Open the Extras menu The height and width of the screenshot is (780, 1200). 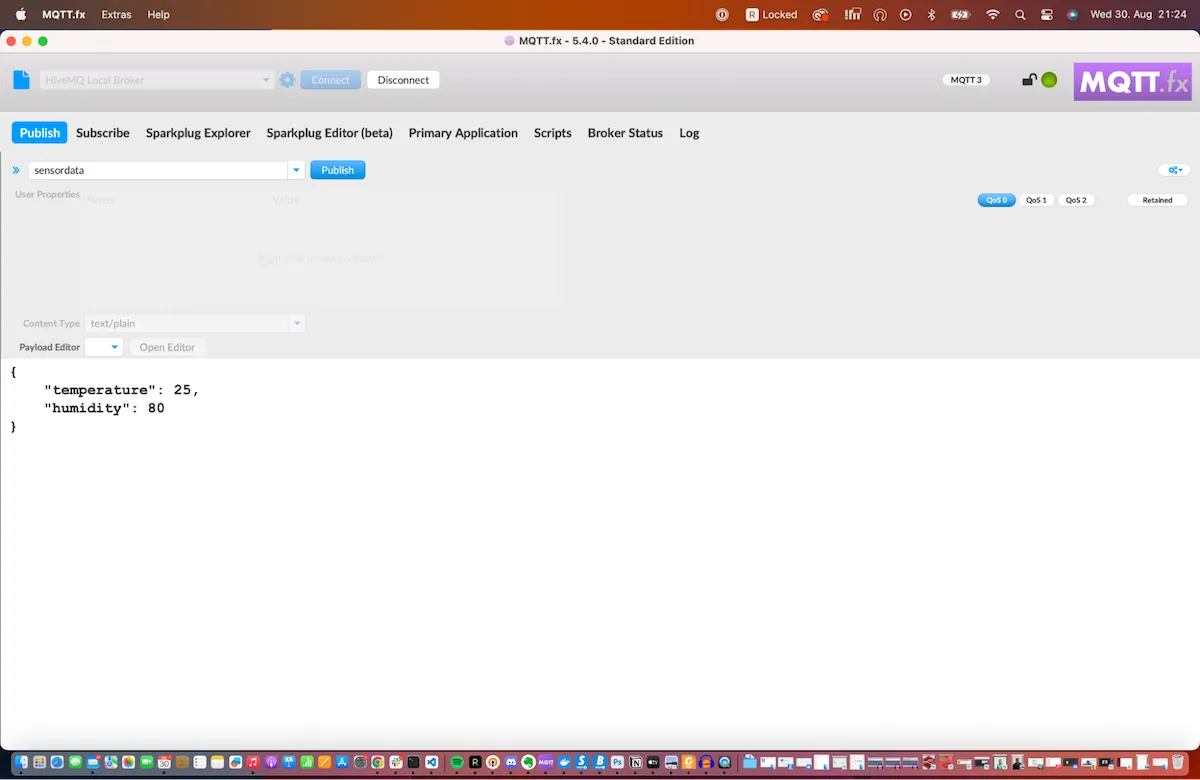pyautogui.click(x=116, y=14)
